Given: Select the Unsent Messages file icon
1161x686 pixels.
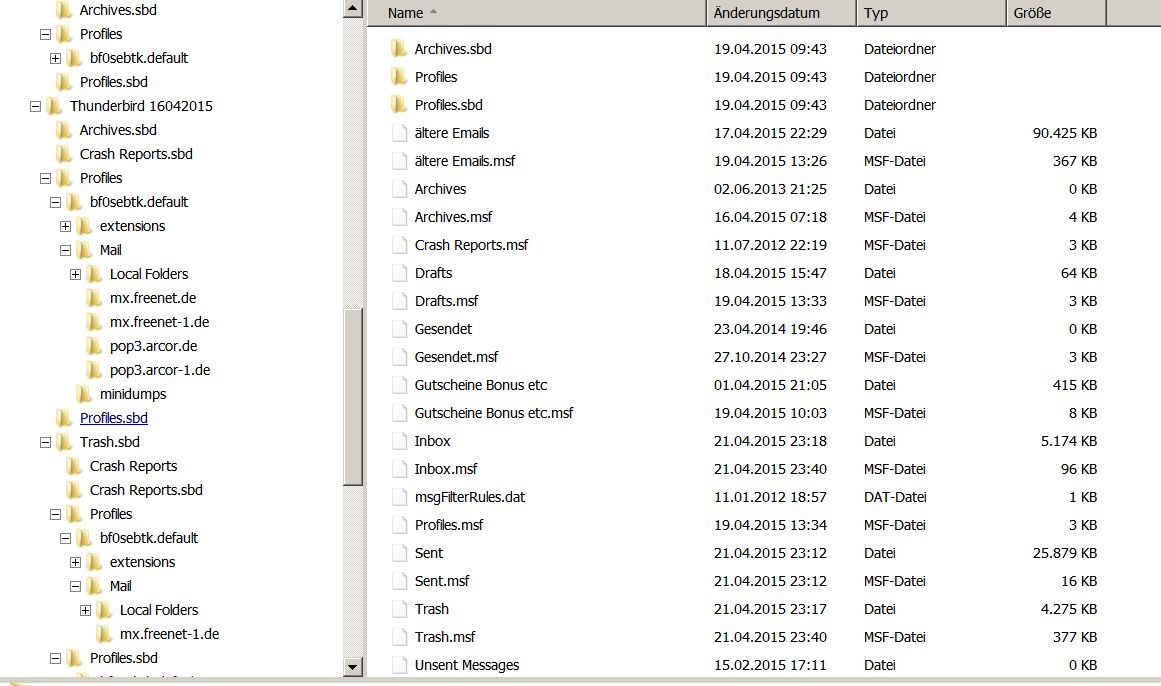Looking at the screenshot, I should 399,665.
